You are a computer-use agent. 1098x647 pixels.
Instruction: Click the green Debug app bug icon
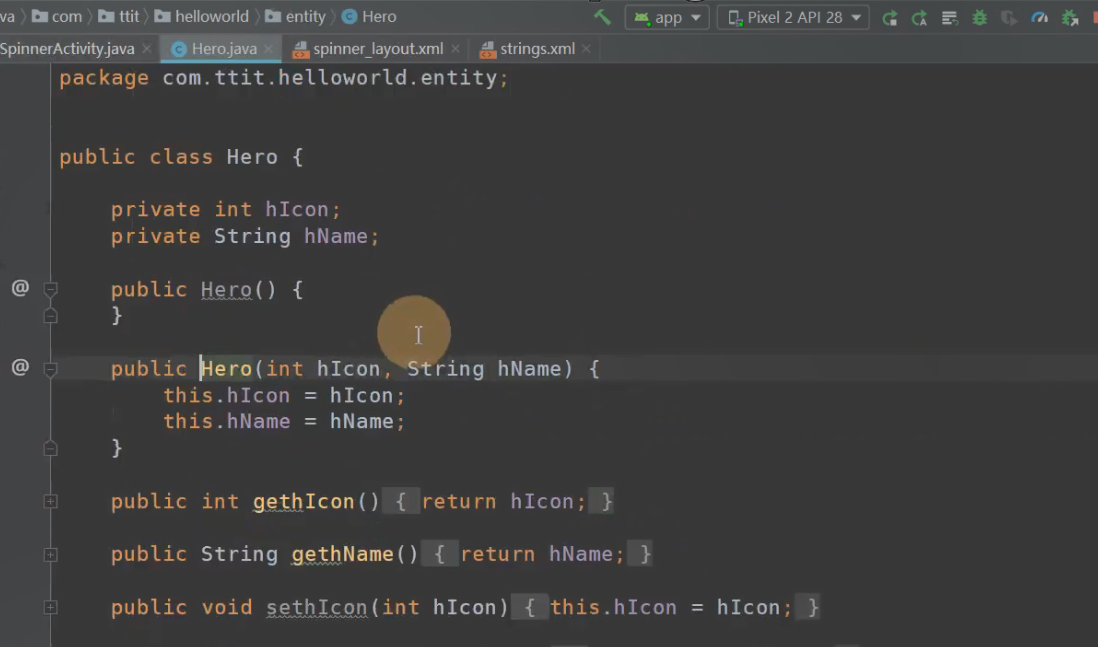tap(980, 18)
